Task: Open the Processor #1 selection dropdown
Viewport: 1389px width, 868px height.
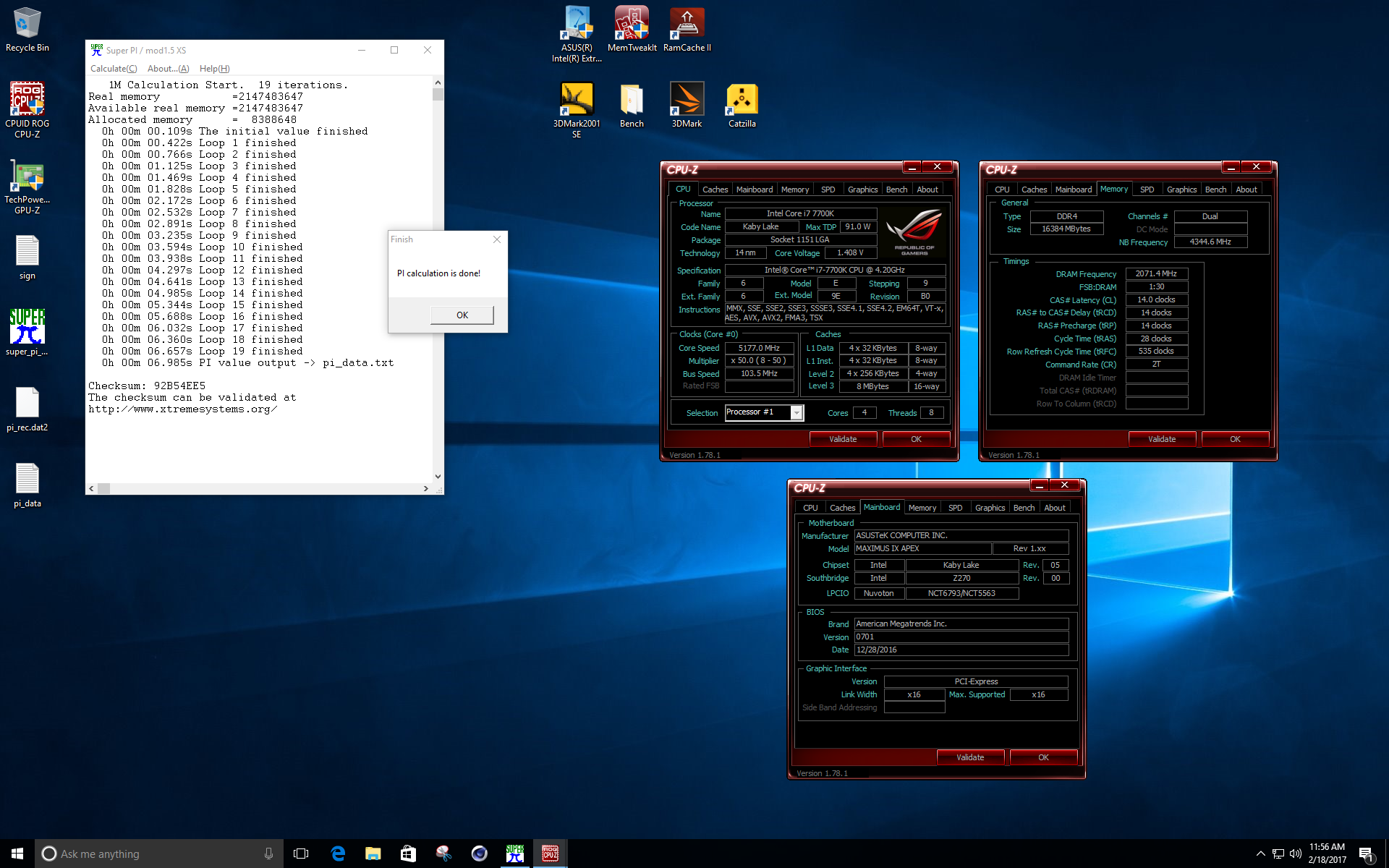Action: point(764,412)
